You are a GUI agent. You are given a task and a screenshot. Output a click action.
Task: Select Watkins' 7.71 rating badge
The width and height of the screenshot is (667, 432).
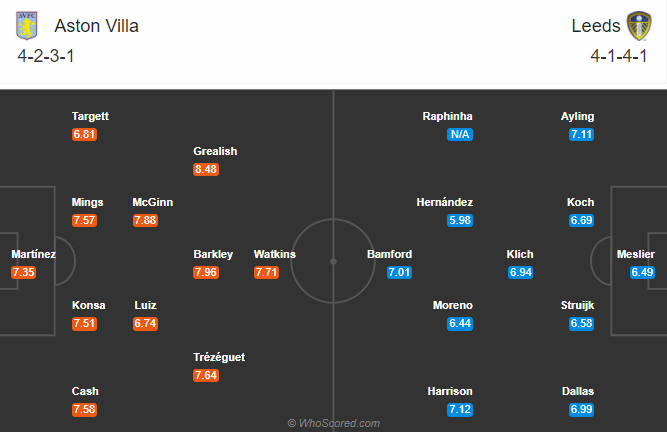coord(266,272)
